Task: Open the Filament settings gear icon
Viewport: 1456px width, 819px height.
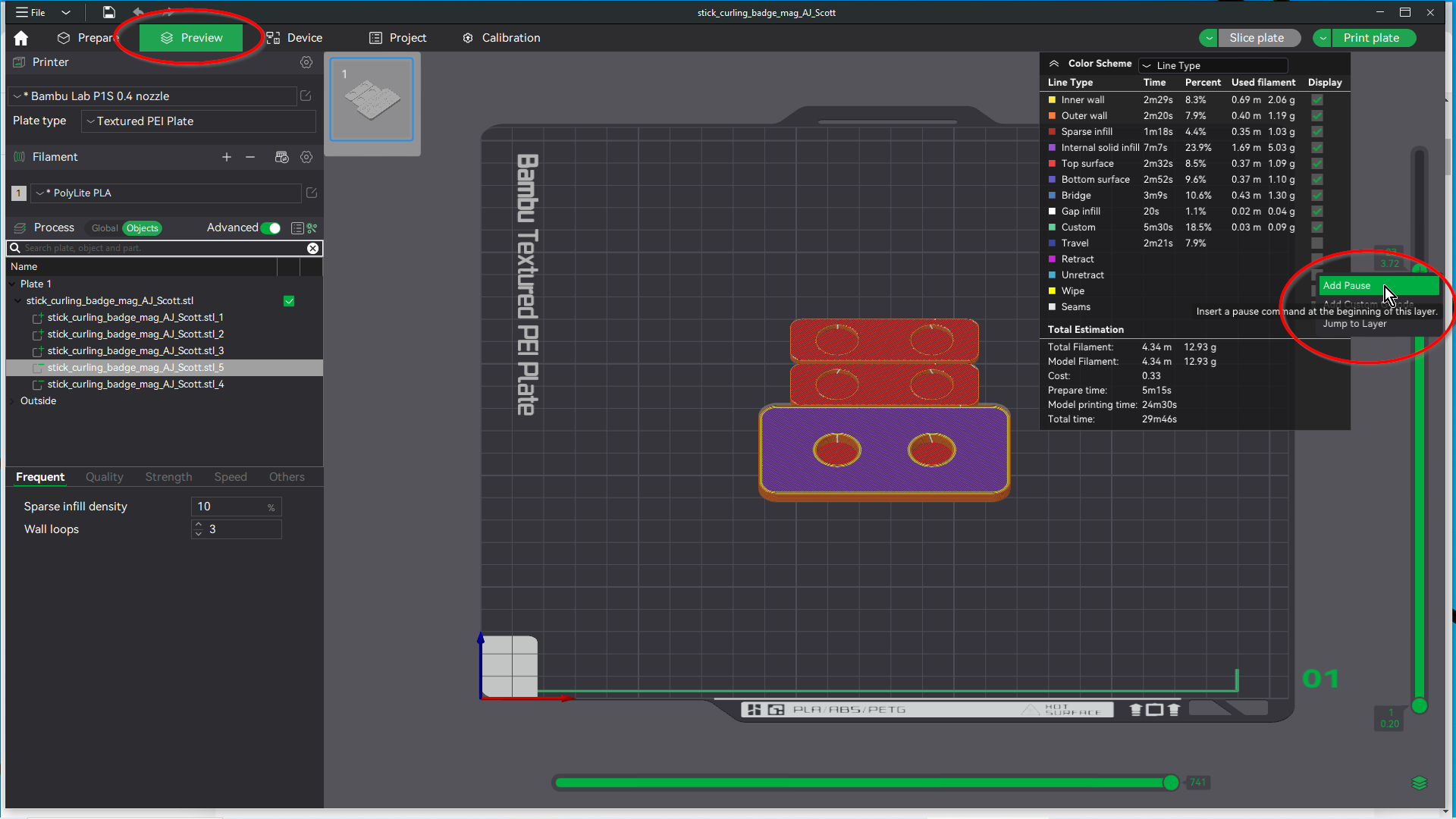Action: coord(306,157)
